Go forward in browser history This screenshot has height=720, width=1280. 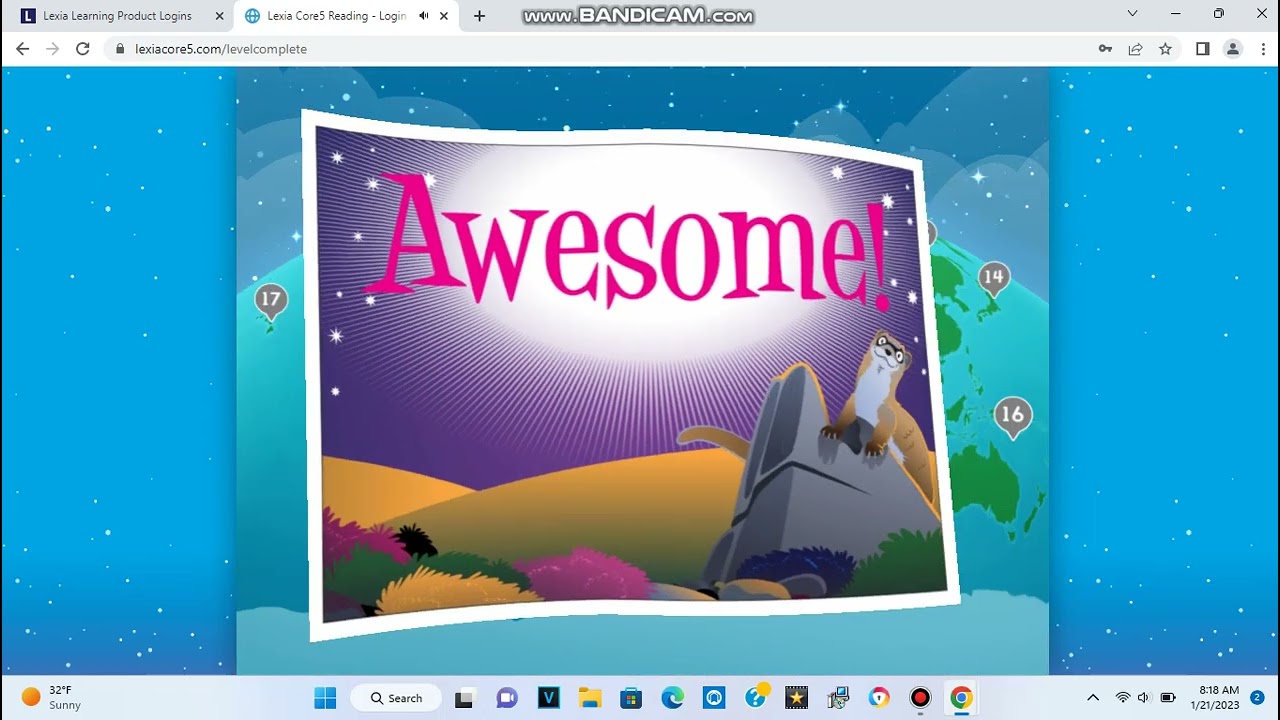tap(53, 49)
